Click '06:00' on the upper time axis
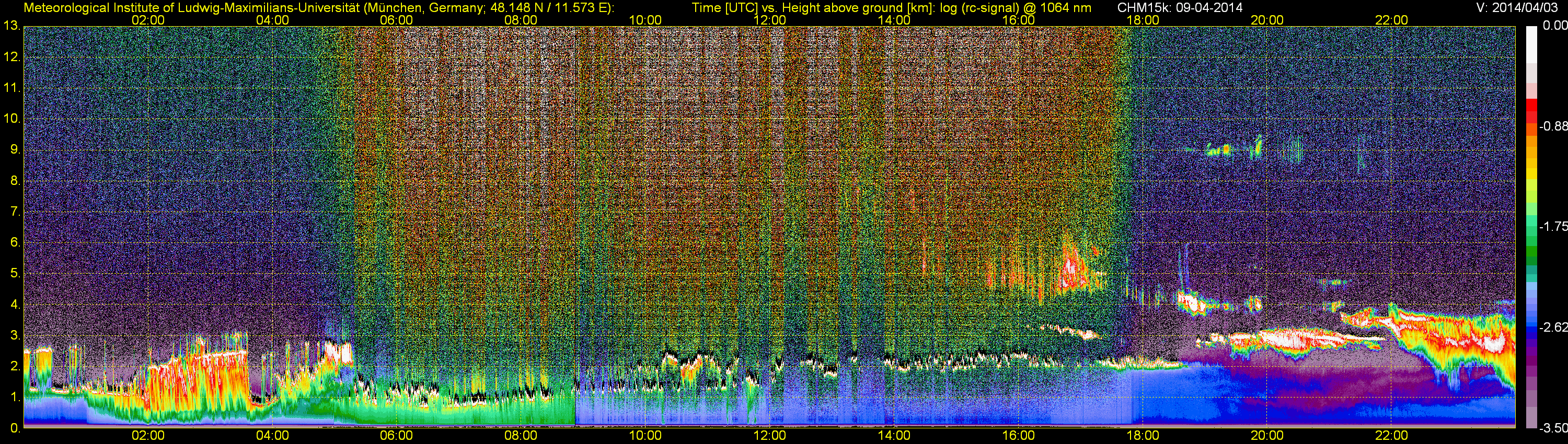The height and width of the screenshot is (444, 1568). pyautogui.click(x=396, y=20)
